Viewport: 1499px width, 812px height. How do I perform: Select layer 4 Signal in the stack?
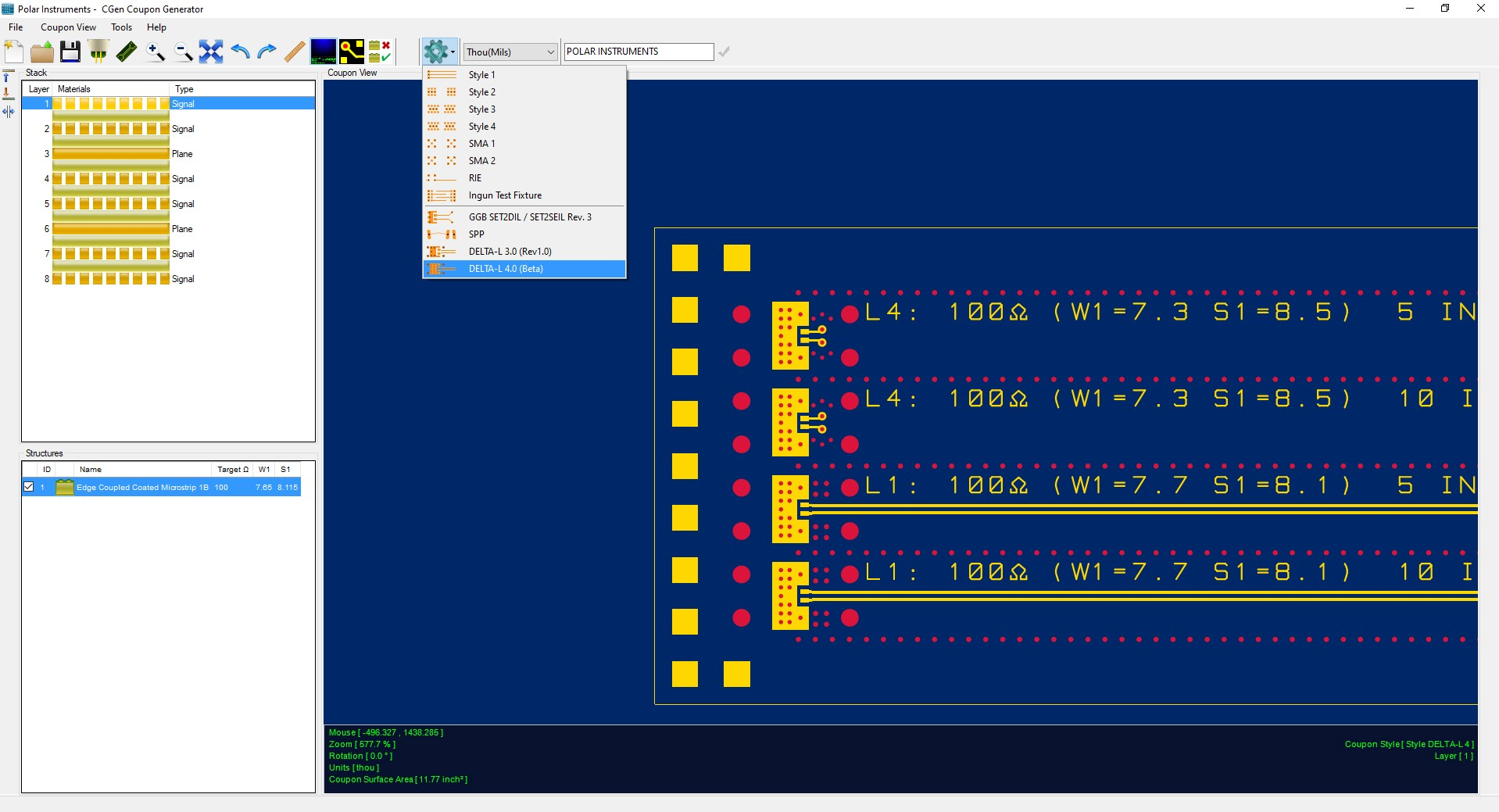tap(168, 179)
